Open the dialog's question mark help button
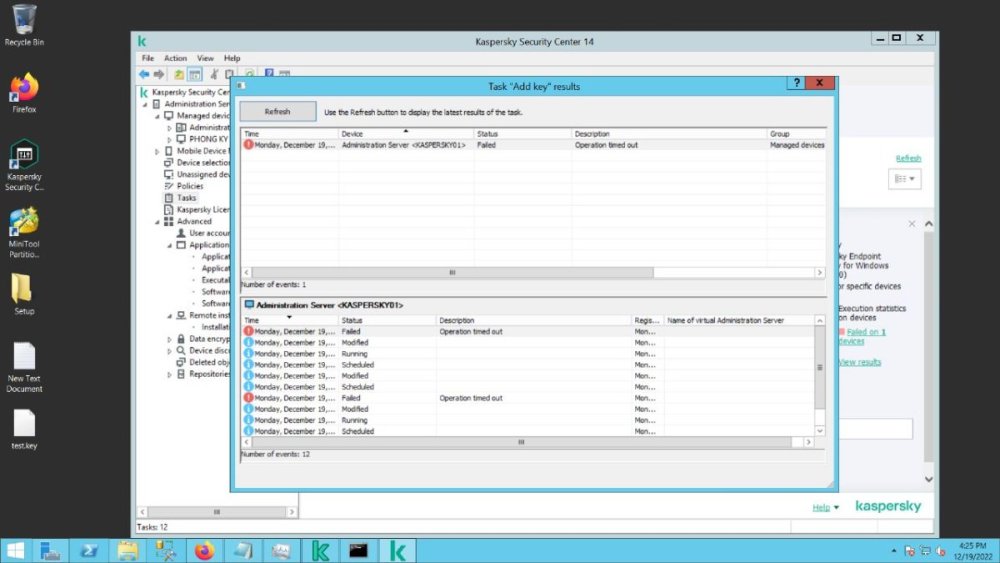1000x563 pixels. (x=797, y=84)
